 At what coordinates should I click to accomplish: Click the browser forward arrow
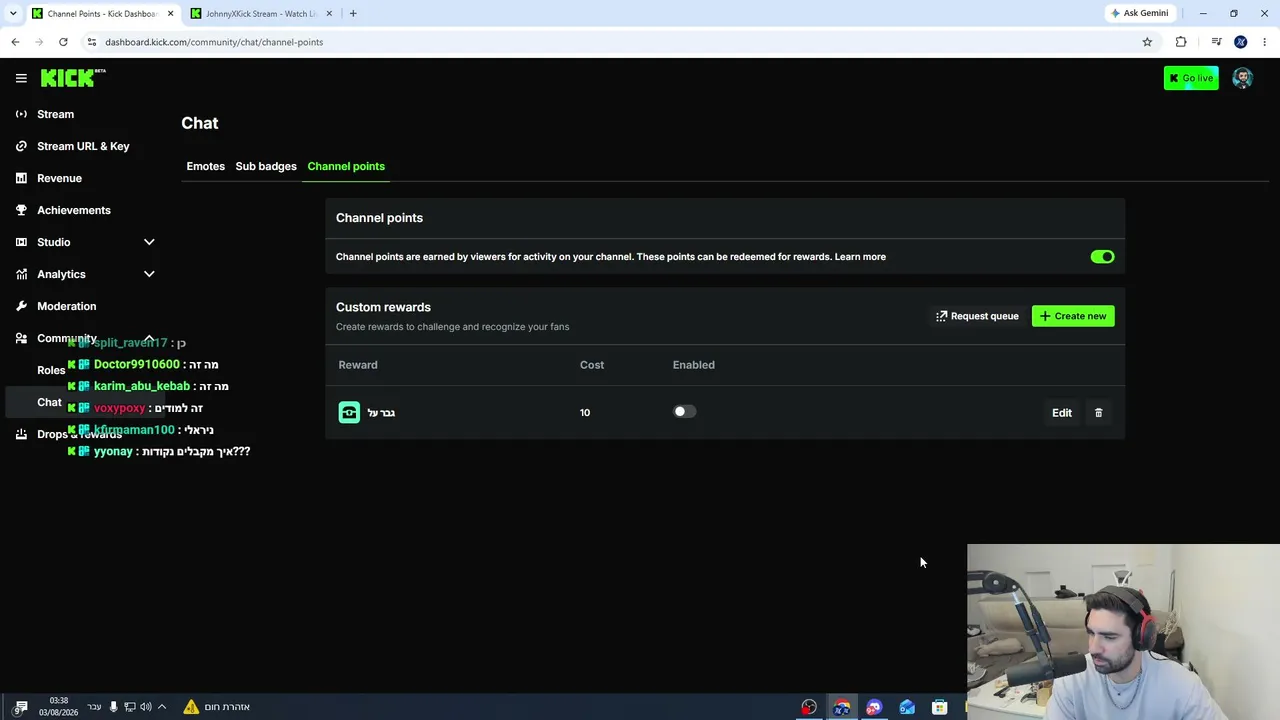(x=39, y=42)
